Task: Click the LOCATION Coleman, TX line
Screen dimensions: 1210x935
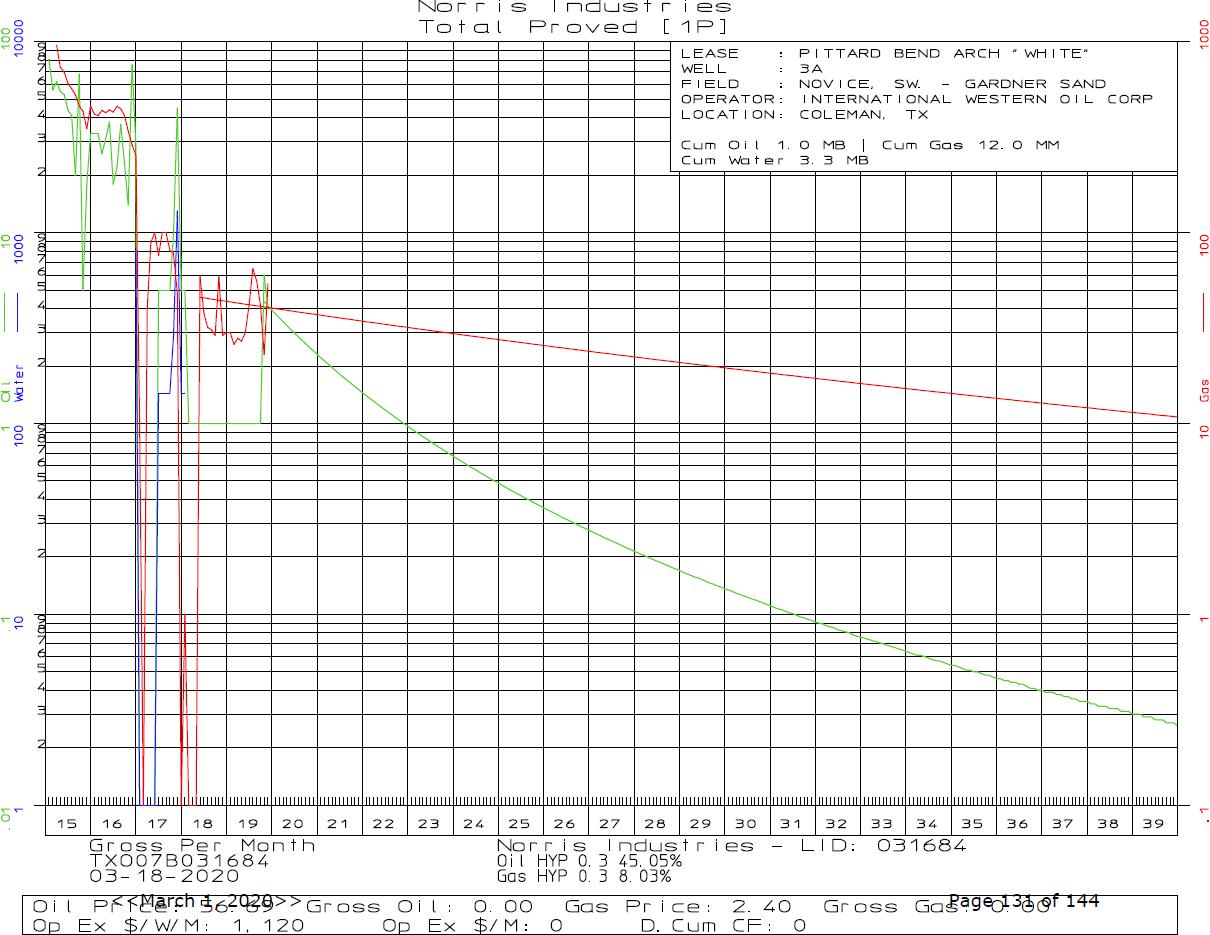Action: click(804, 114)
